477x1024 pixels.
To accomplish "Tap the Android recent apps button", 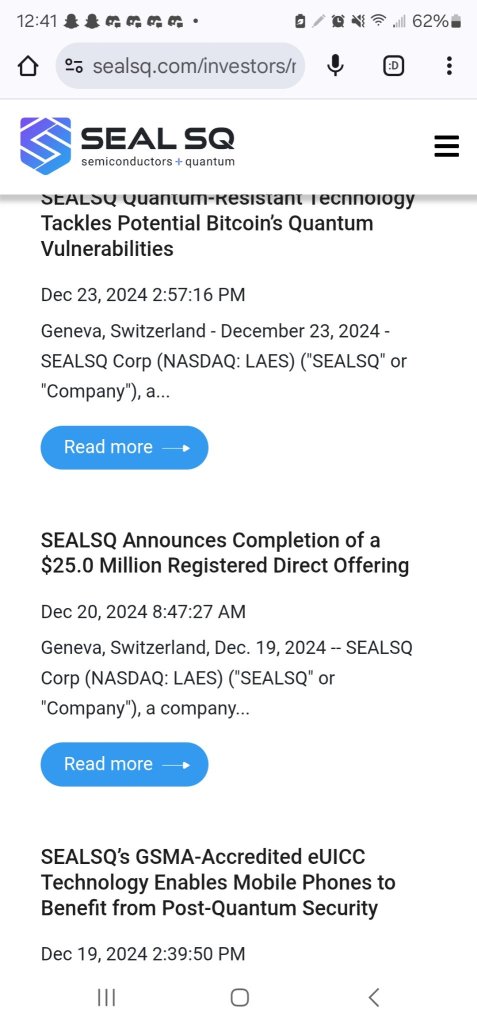I will coord(107,997).
